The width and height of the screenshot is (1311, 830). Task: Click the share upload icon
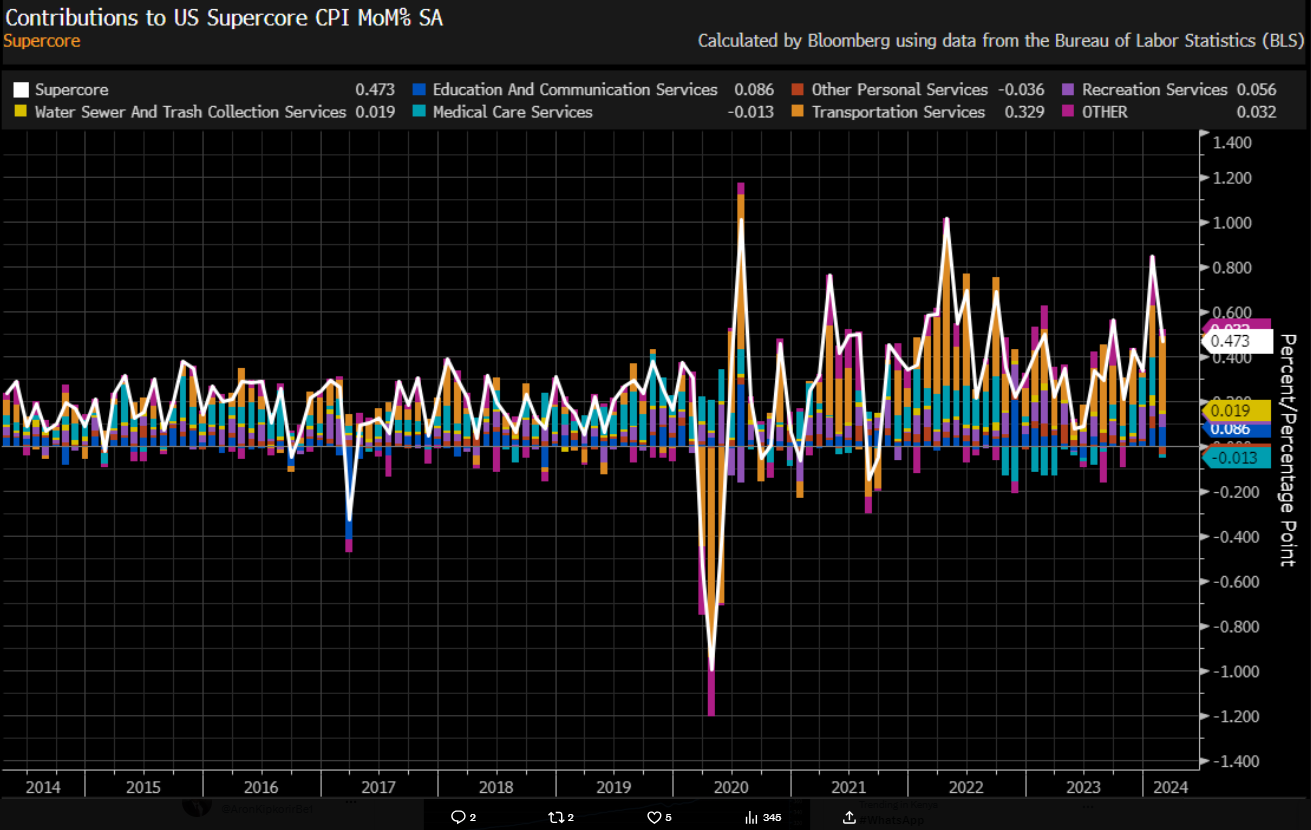[850, 817]
